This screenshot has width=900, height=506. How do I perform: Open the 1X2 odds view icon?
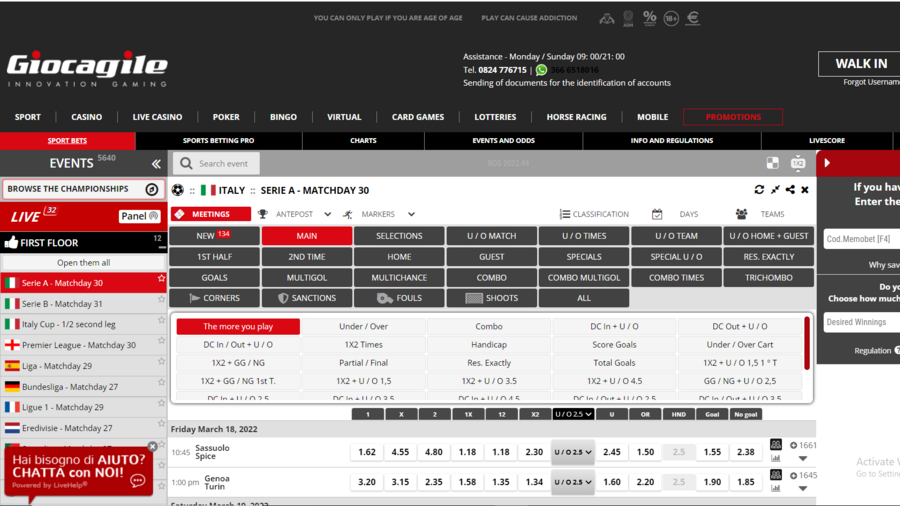(x=798, y=163)
